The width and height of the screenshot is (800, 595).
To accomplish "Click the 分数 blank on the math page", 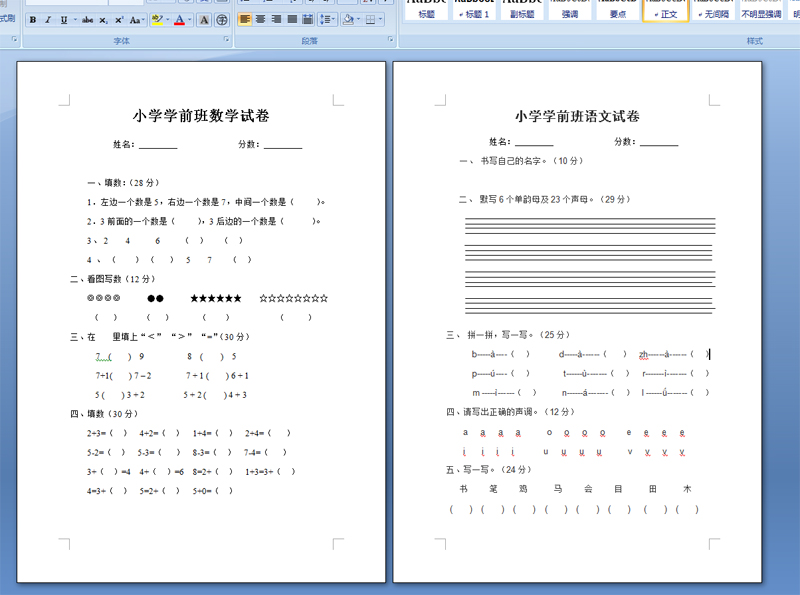I will tap(283, 145).
